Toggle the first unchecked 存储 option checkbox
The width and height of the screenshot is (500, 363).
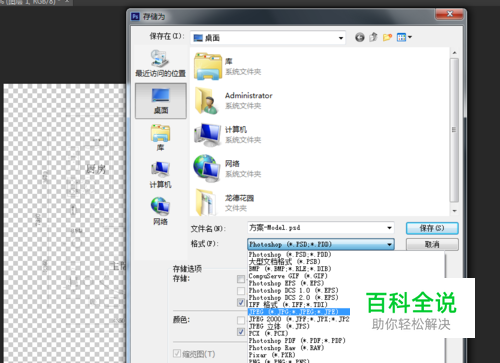click(241, 279)
